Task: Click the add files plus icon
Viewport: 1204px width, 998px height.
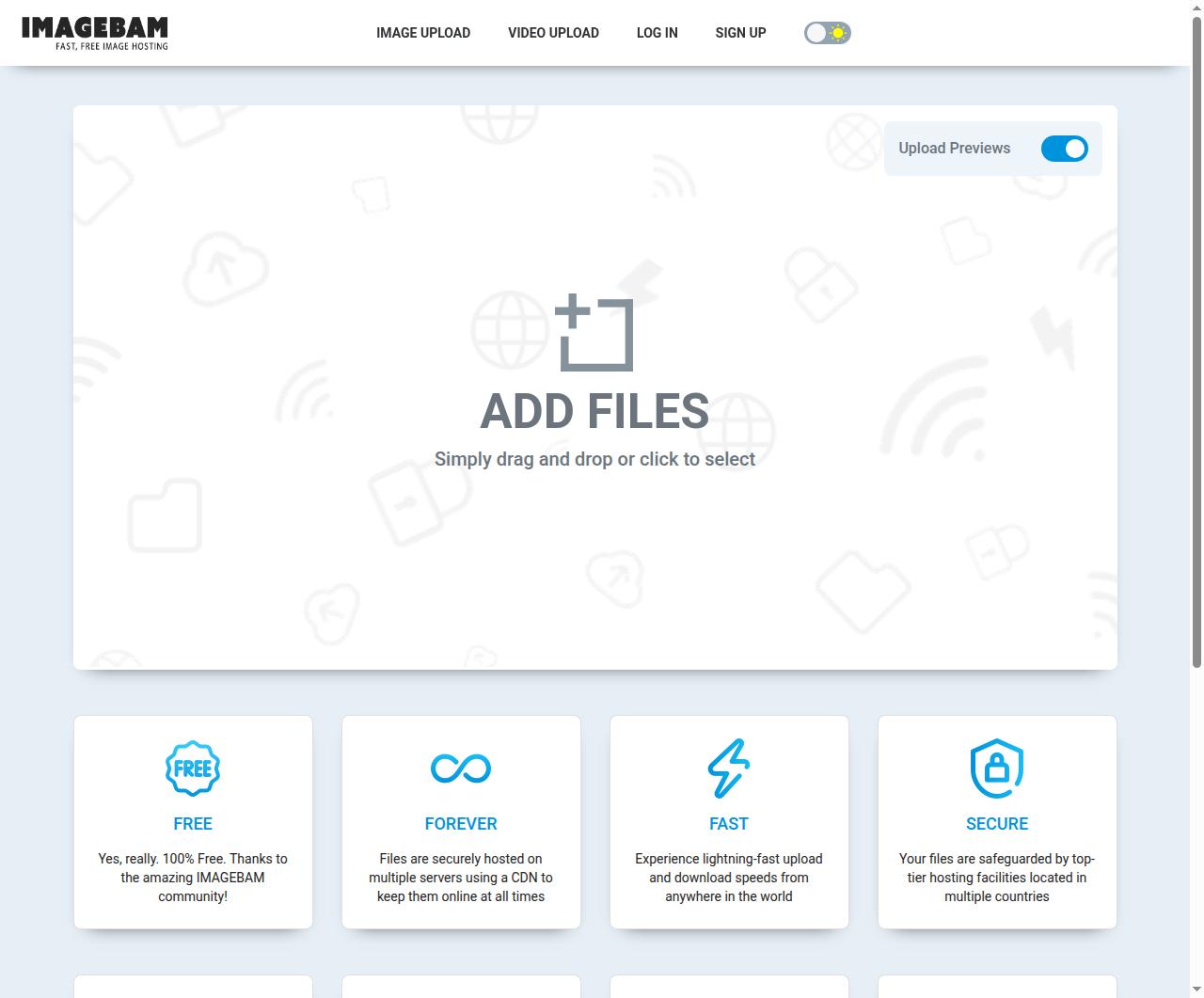Action: coord(594,333)
